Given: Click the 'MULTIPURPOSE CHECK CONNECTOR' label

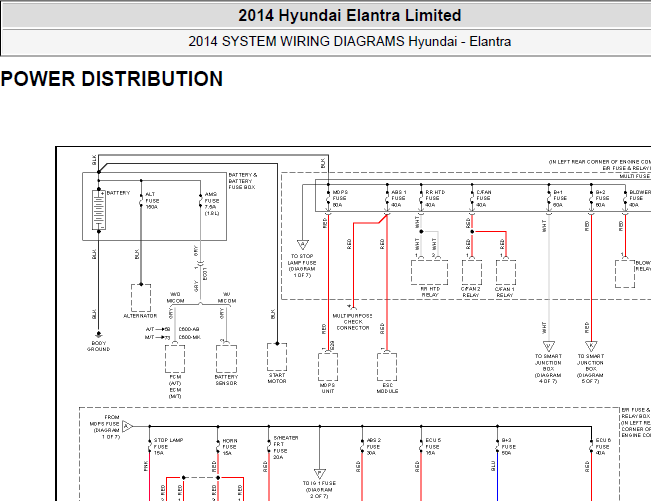Looking at the screenshot, I should pyautogui.click(x=353, y=322).
